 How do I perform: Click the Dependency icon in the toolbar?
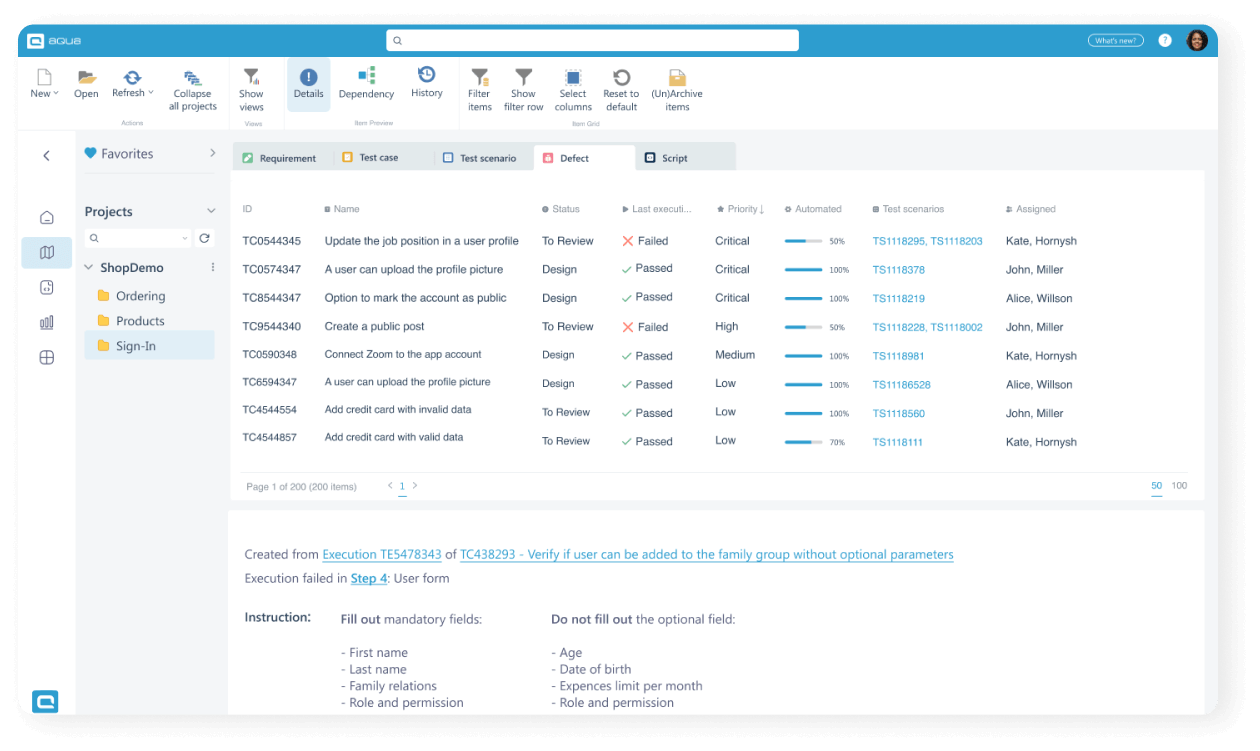point(366,85)
